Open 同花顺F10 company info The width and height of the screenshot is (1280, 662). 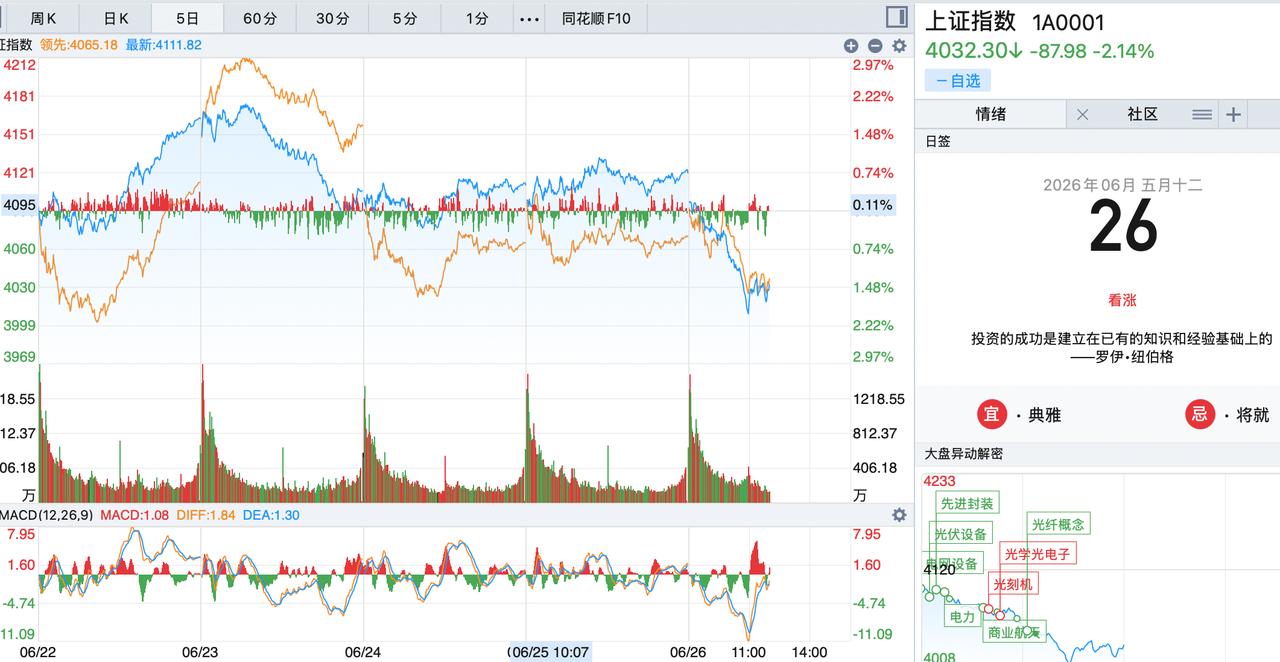pos(596,18)
